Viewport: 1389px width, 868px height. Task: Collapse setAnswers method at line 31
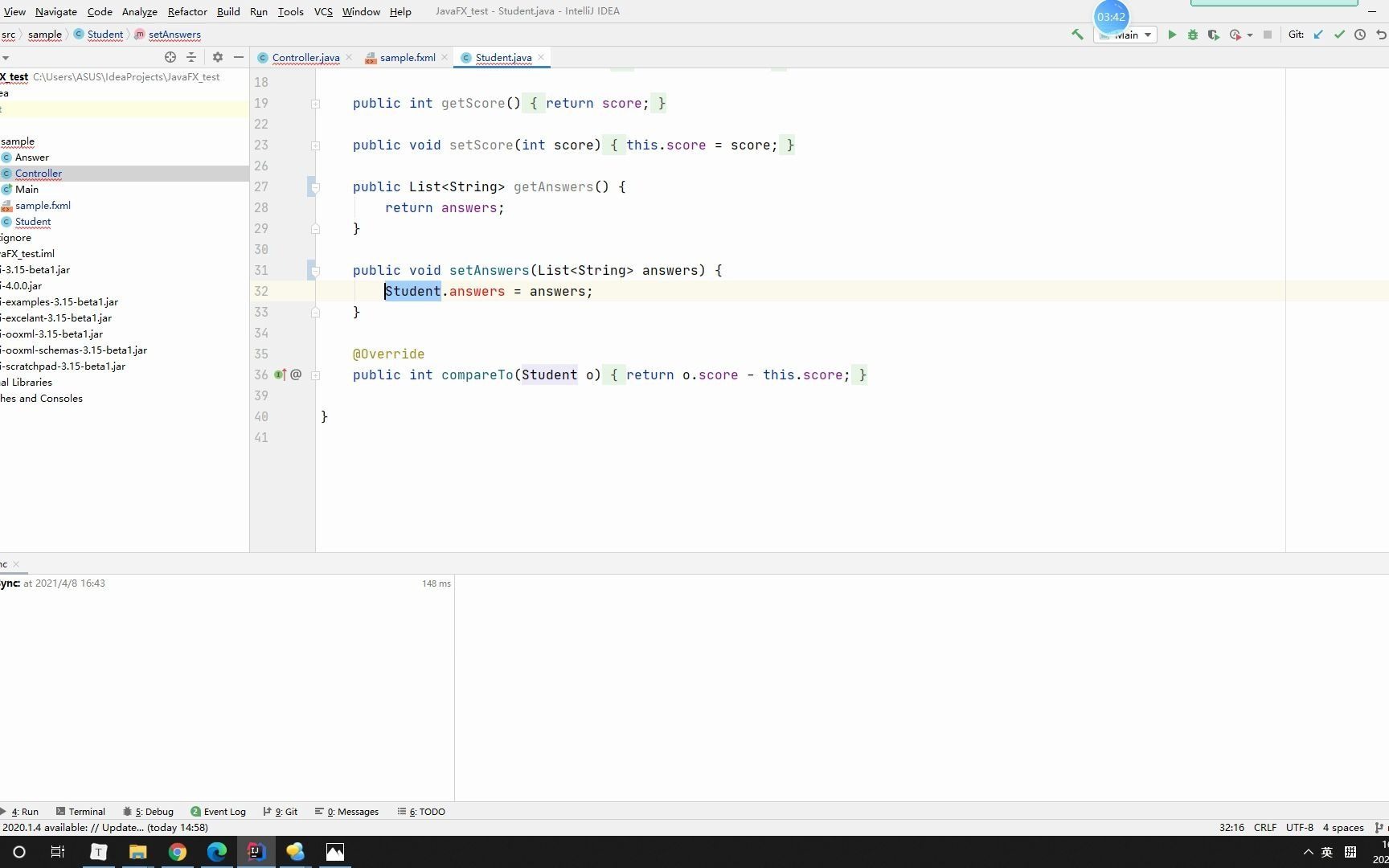pos(315,271)
